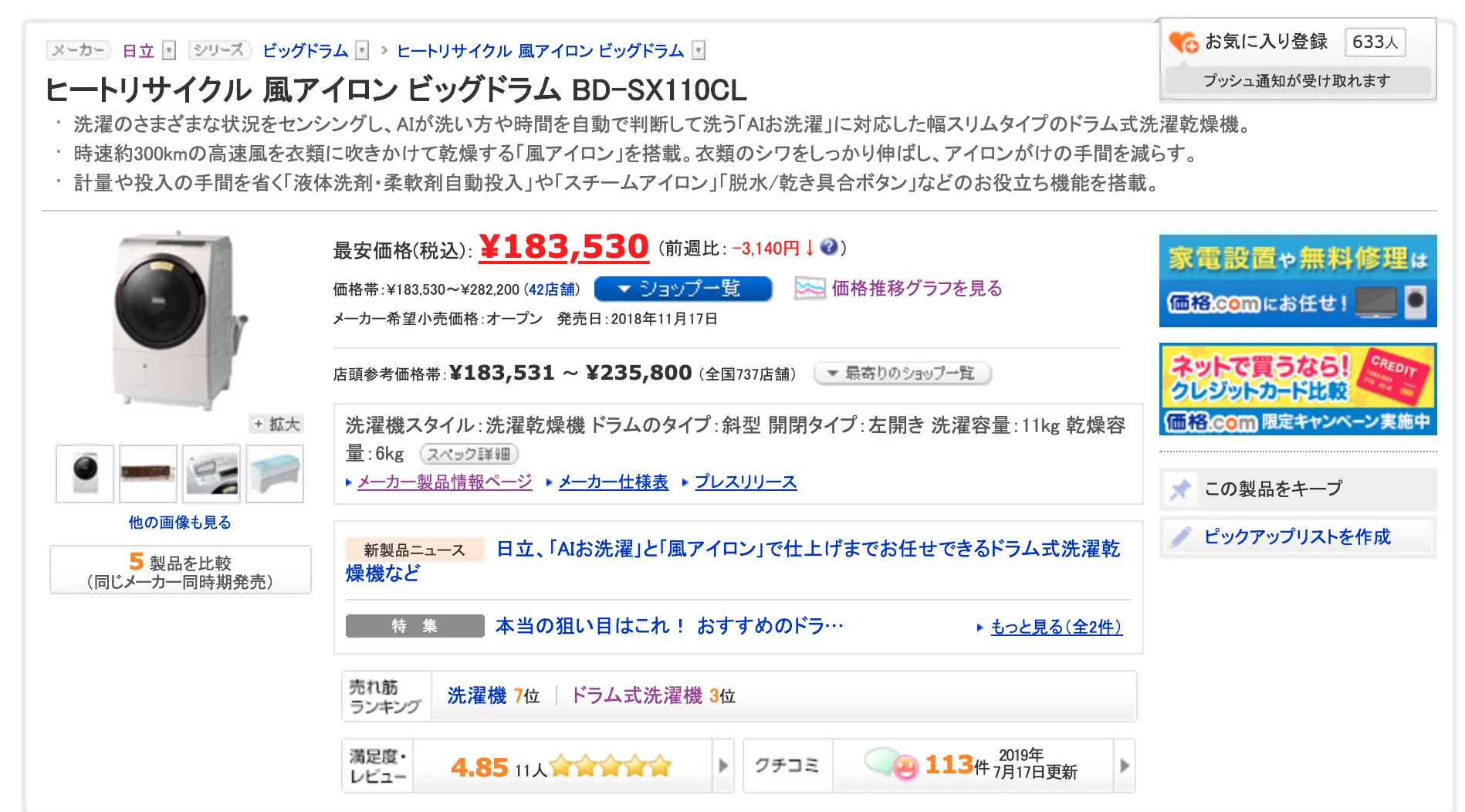The width and height of the screenshot is (1465, 812).
Task: Click the 5製品を比較 button
Action: coord(180,570)
